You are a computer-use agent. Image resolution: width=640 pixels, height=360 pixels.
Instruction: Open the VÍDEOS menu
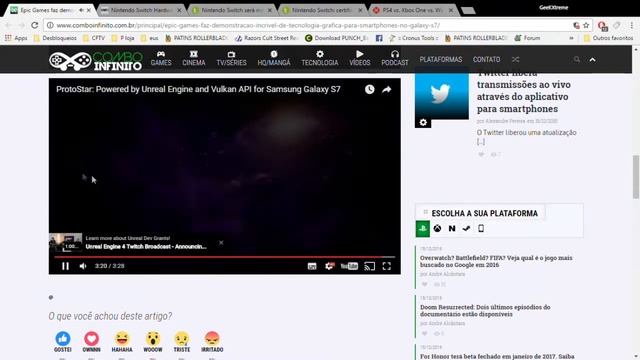(x=360, y=59)
